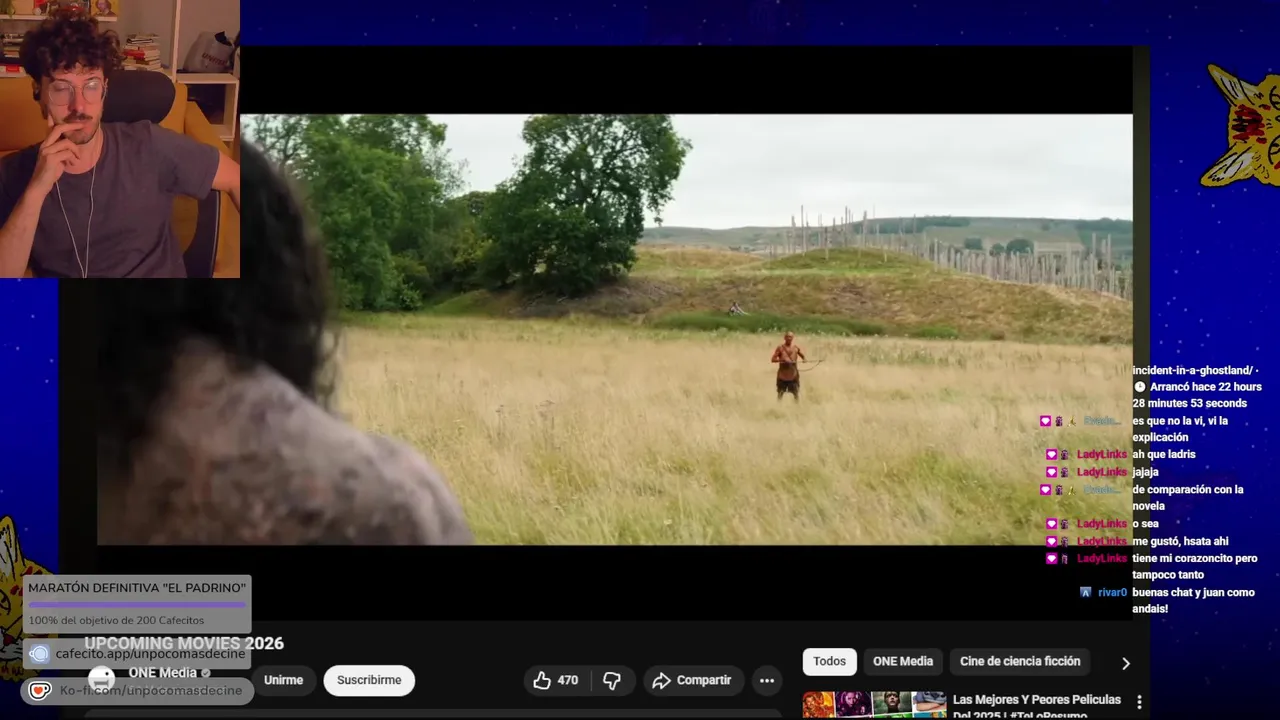The height and width of the screenshot is (720, 1280).
Task: Like the video with 470 likes
Action: 555,680
